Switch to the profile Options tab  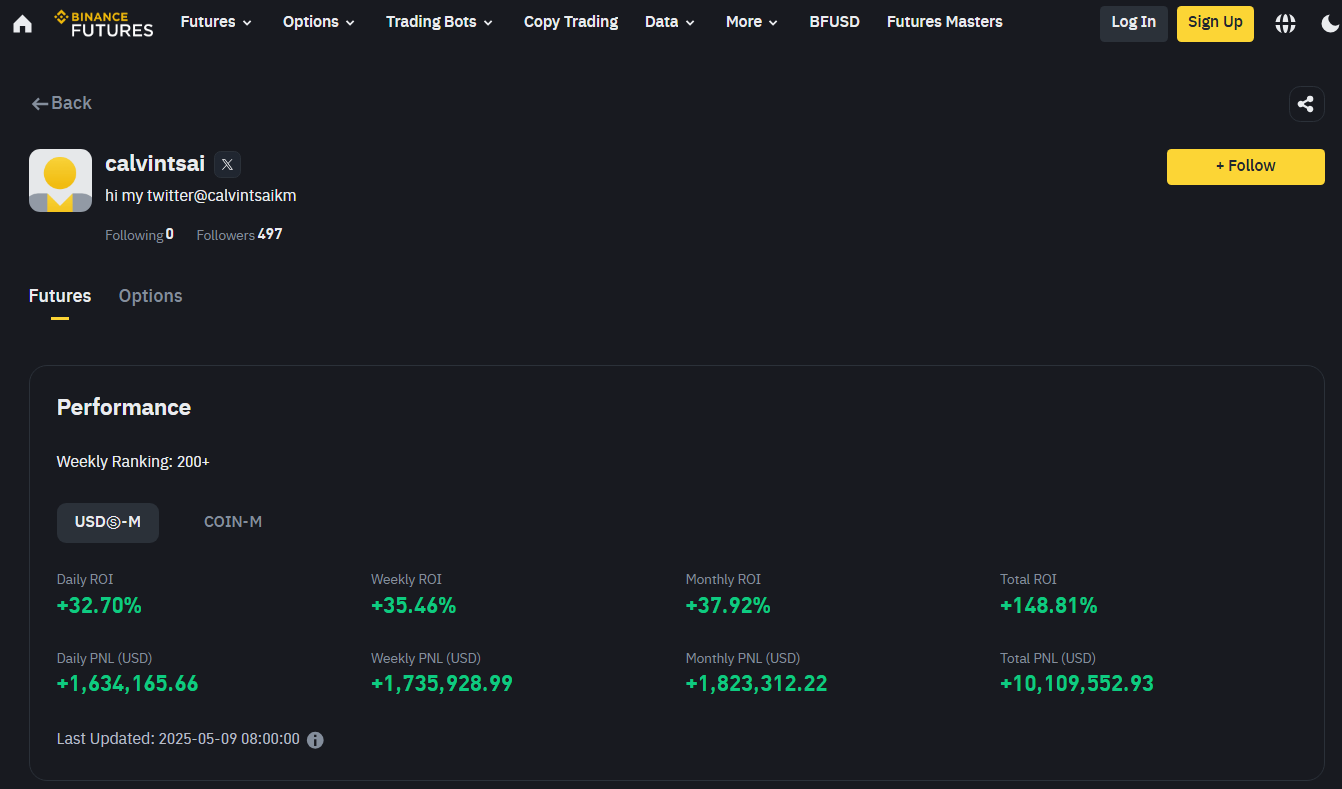(150, 296)
